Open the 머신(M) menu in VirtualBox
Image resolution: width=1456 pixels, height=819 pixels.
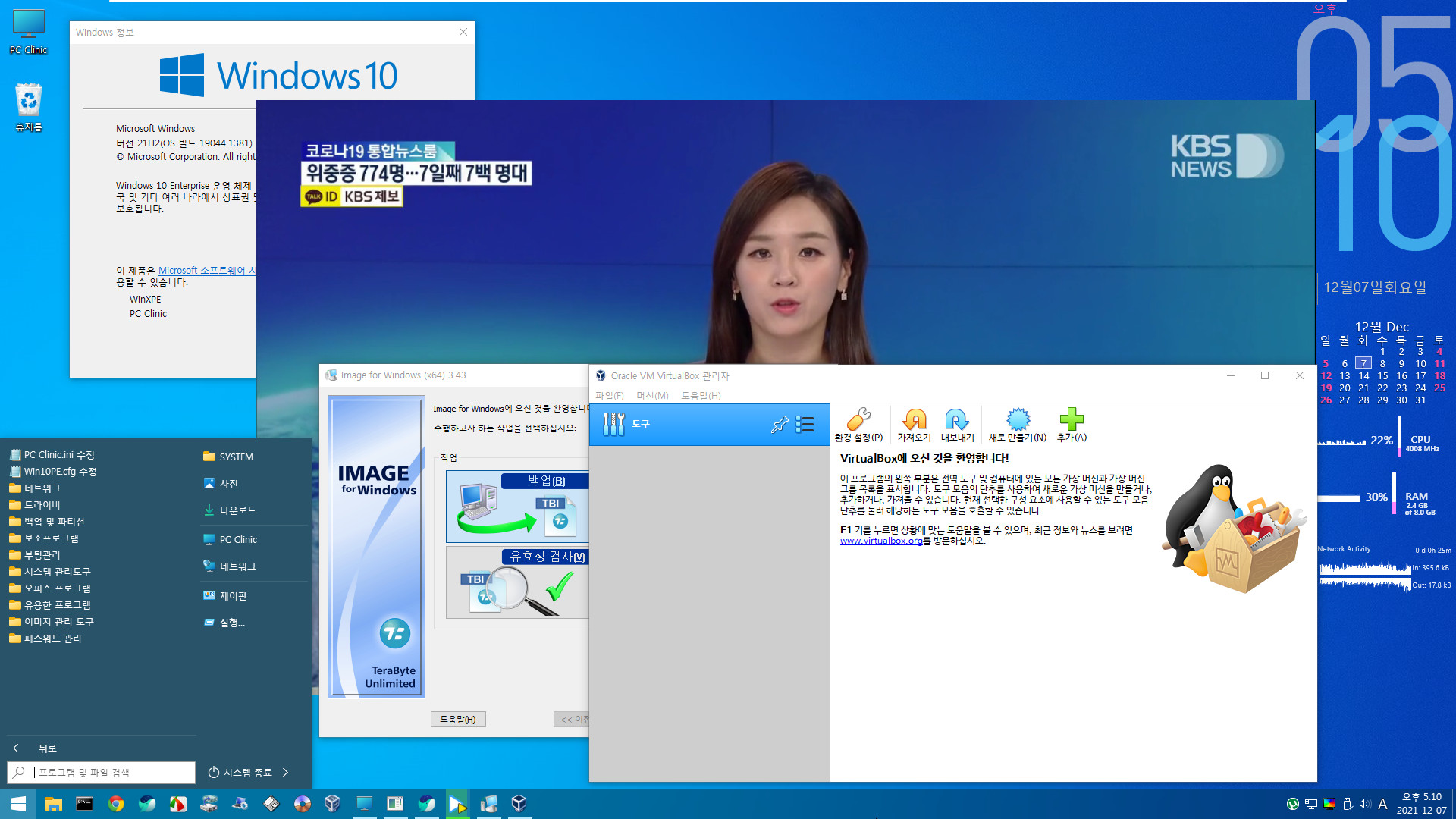pos(652,396)
